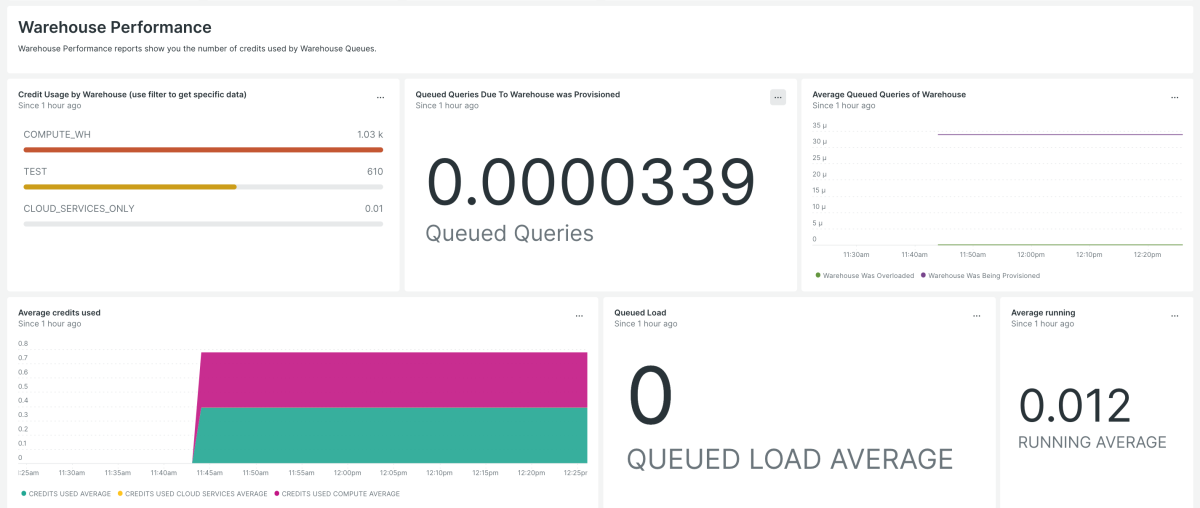Open Average running widget ellipsis menu
1200x508 pixels.
pos(1174,316)
